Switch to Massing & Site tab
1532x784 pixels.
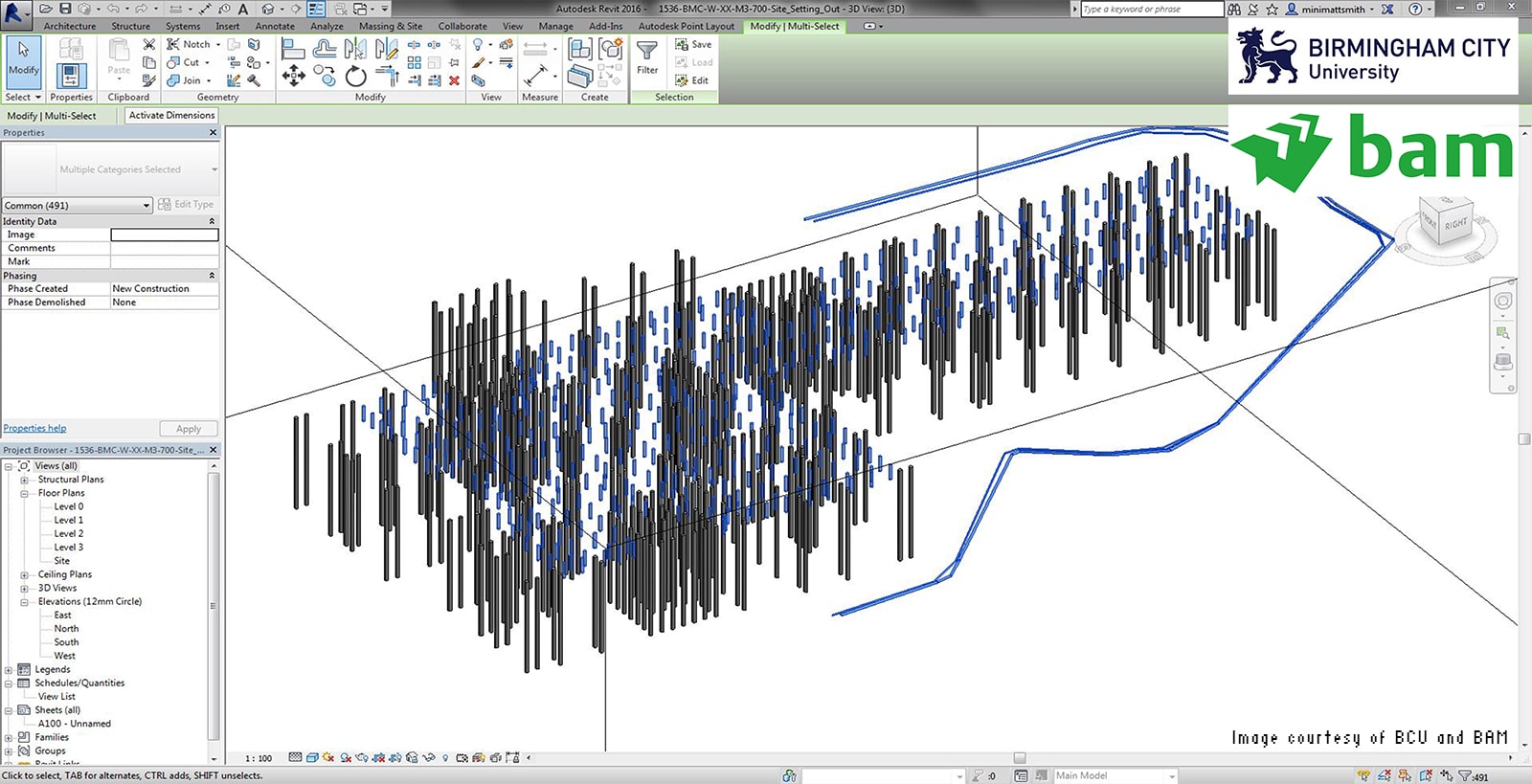[x=391, y=26]
